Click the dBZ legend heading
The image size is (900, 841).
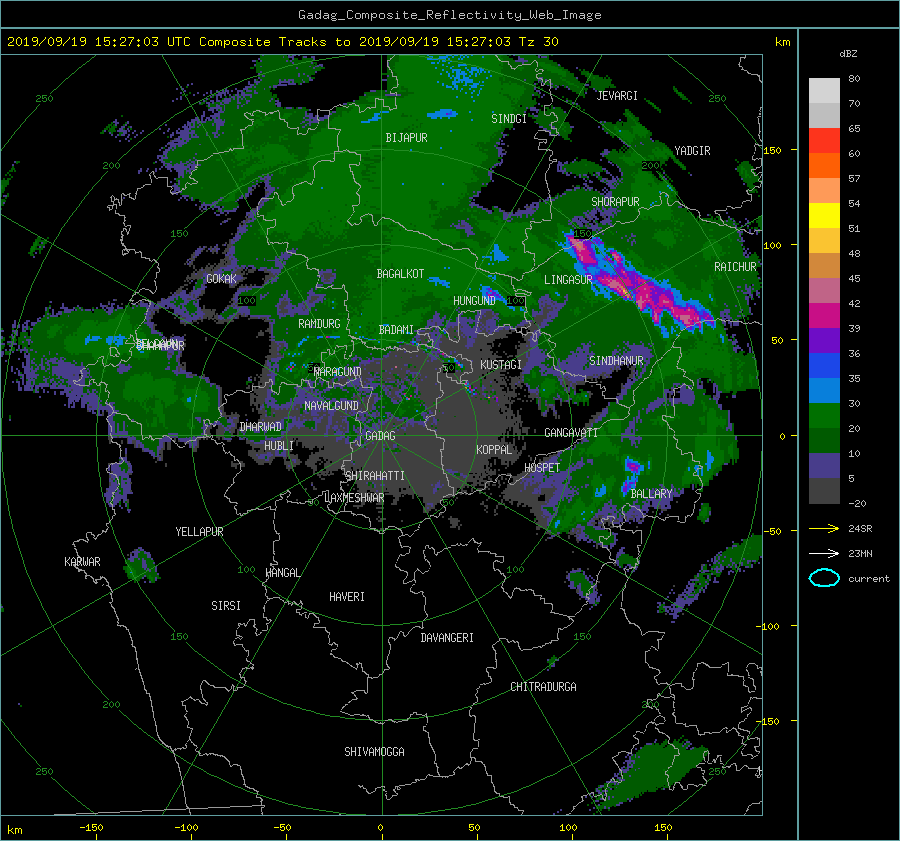point(848,54)
